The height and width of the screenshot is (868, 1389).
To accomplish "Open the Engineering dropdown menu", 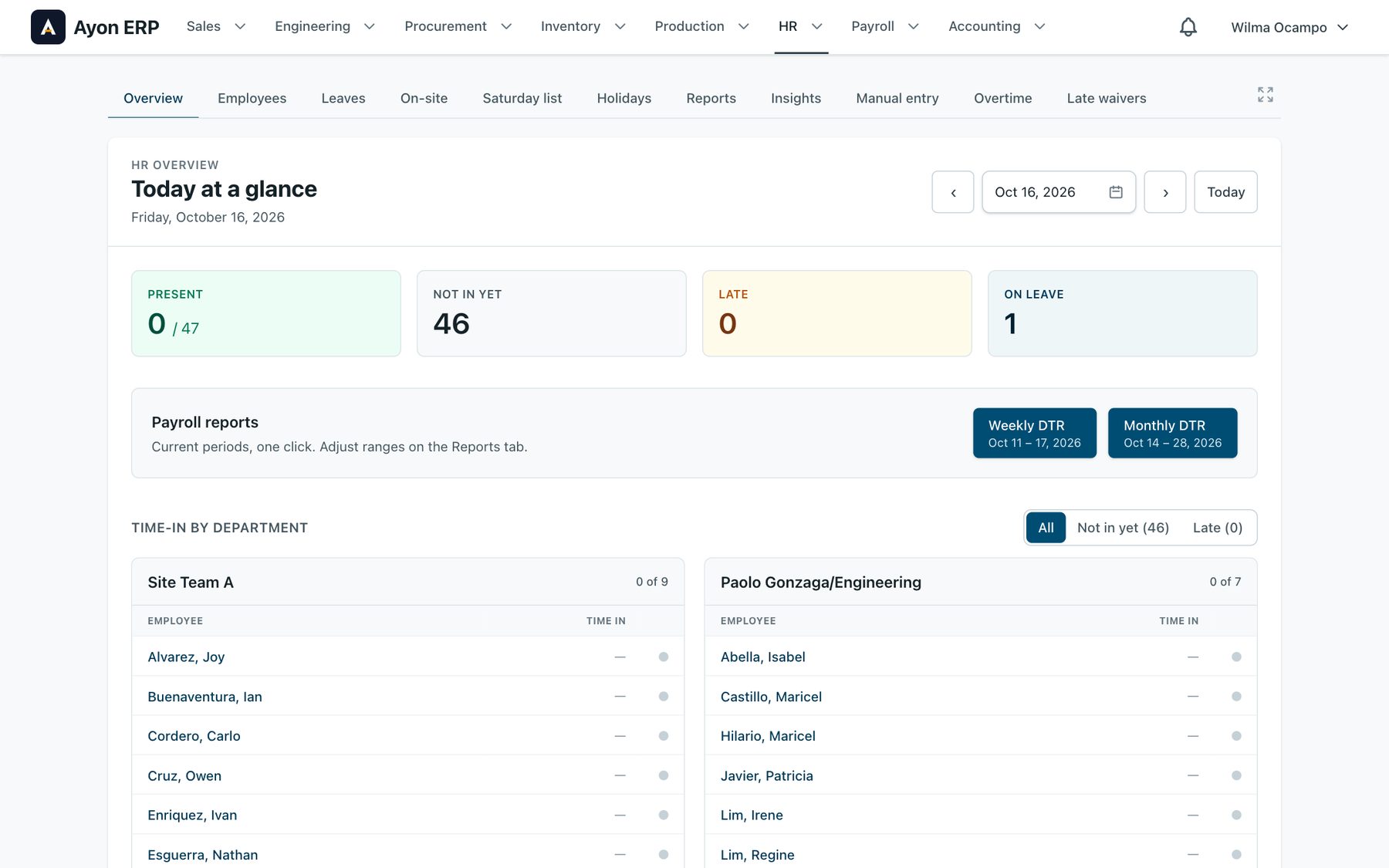I will click(x=325, y=26).
